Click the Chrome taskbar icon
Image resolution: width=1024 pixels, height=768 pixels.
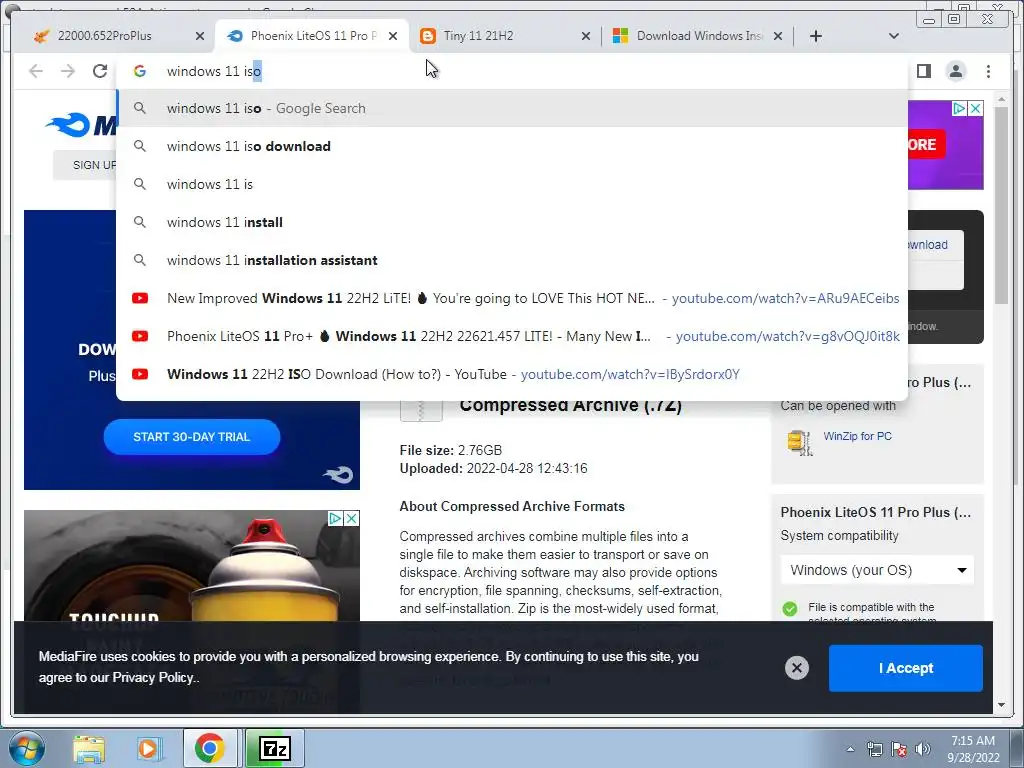[x=210, y=748]
